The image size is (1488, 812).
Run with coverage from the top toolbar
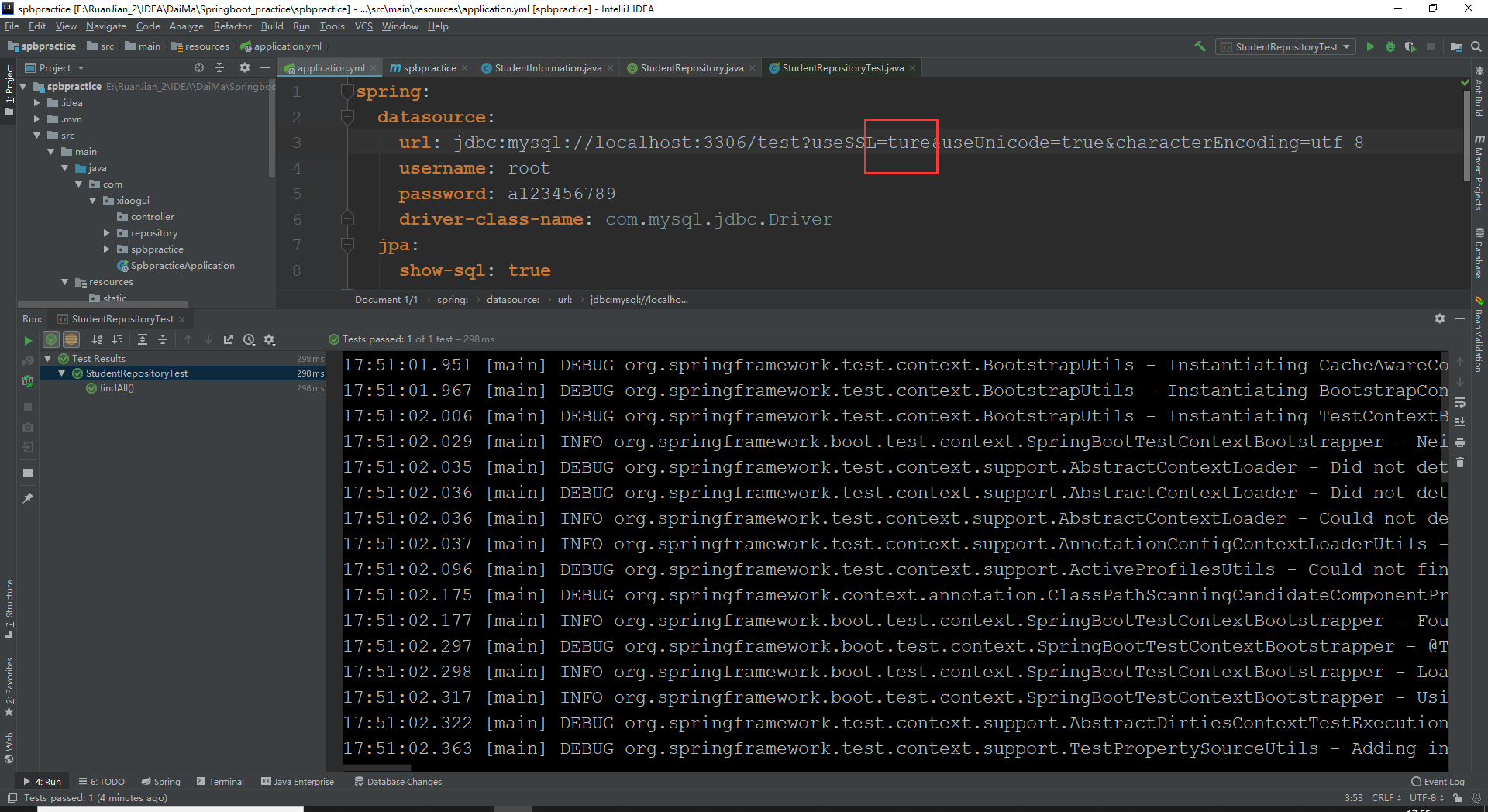tap(1410, 46)
